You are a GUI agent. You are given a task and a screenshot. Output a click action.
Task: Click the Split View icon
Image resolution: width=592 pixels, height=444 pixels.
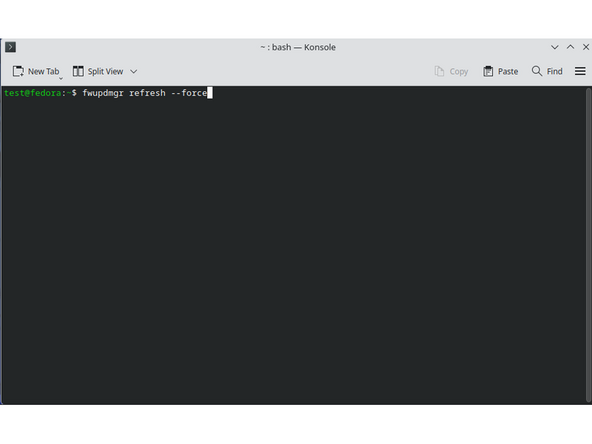pos(78,71)
